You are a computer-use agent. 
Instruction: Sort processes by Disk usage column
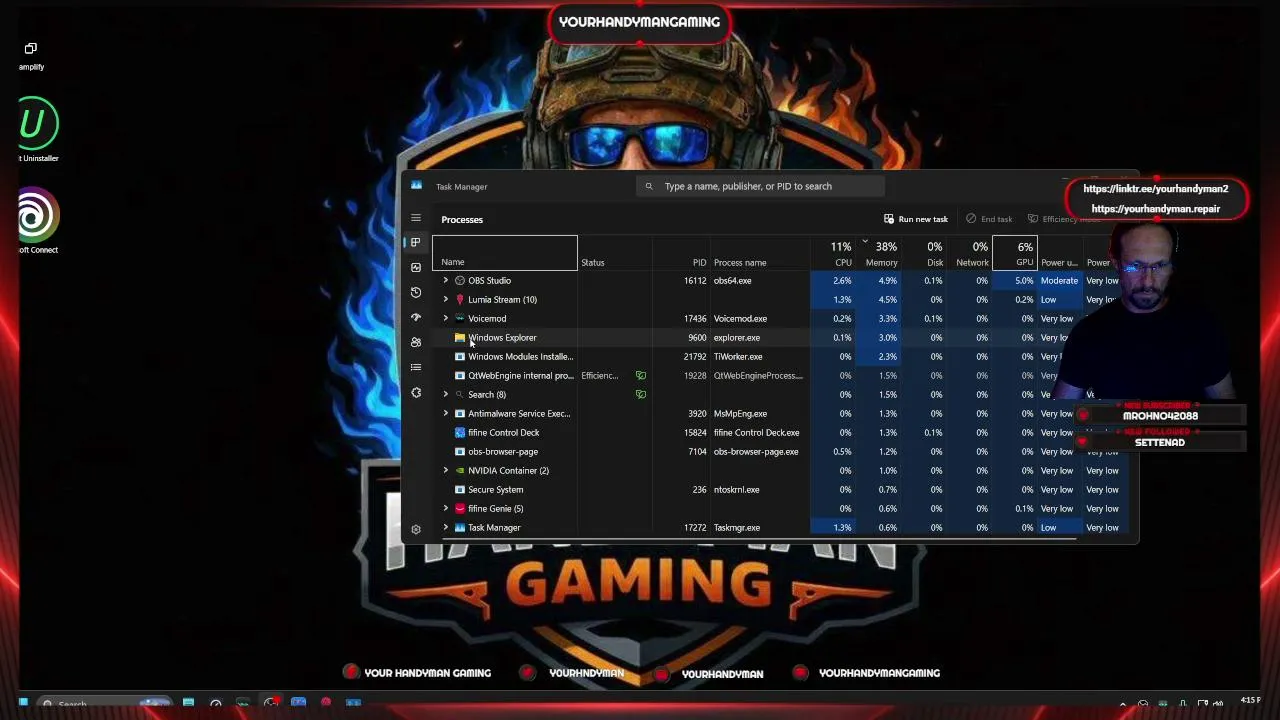[924, 254]
